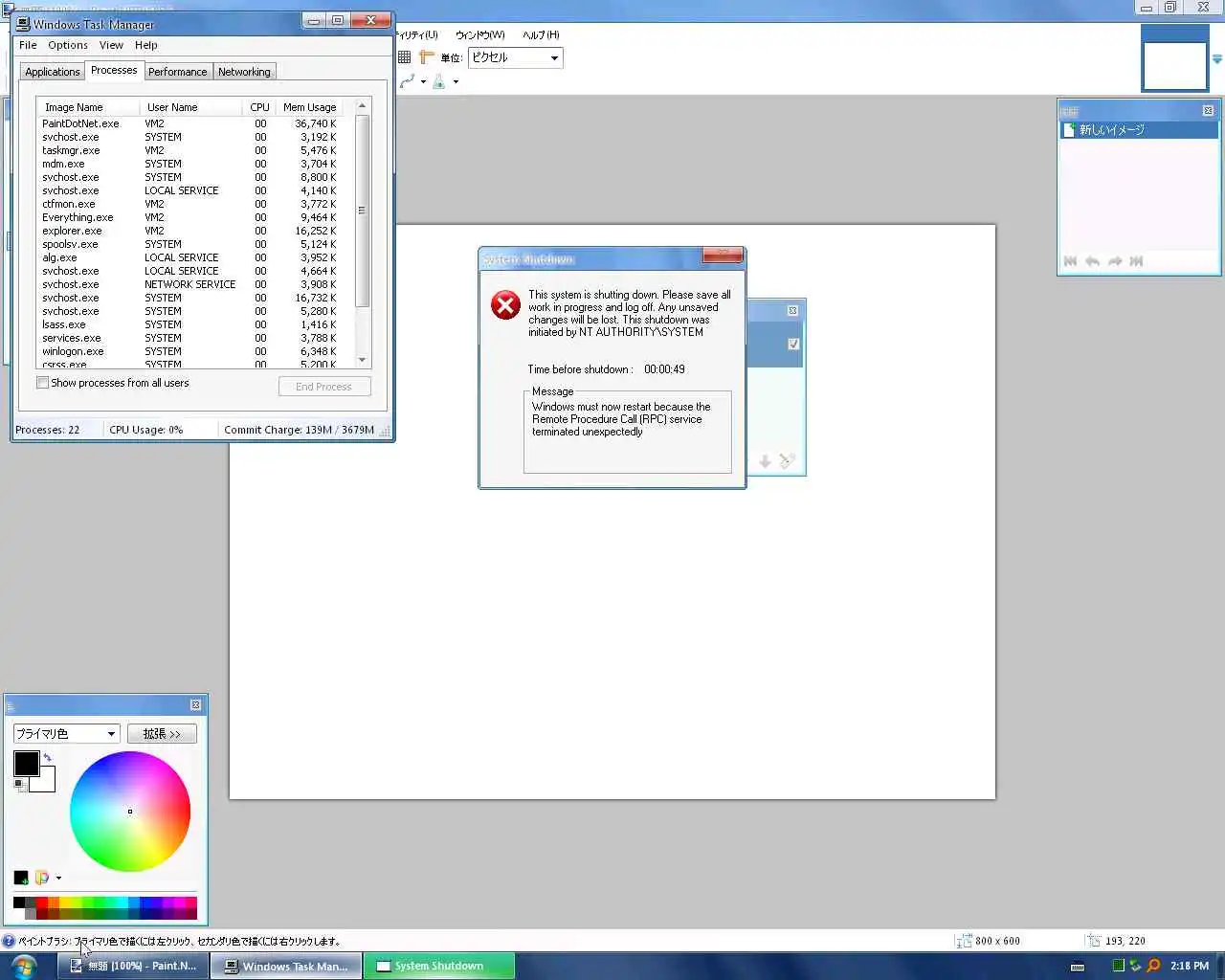Click the fast-forward icon in history panel
1225x980 pixels.
click(x=1136, y=261)
